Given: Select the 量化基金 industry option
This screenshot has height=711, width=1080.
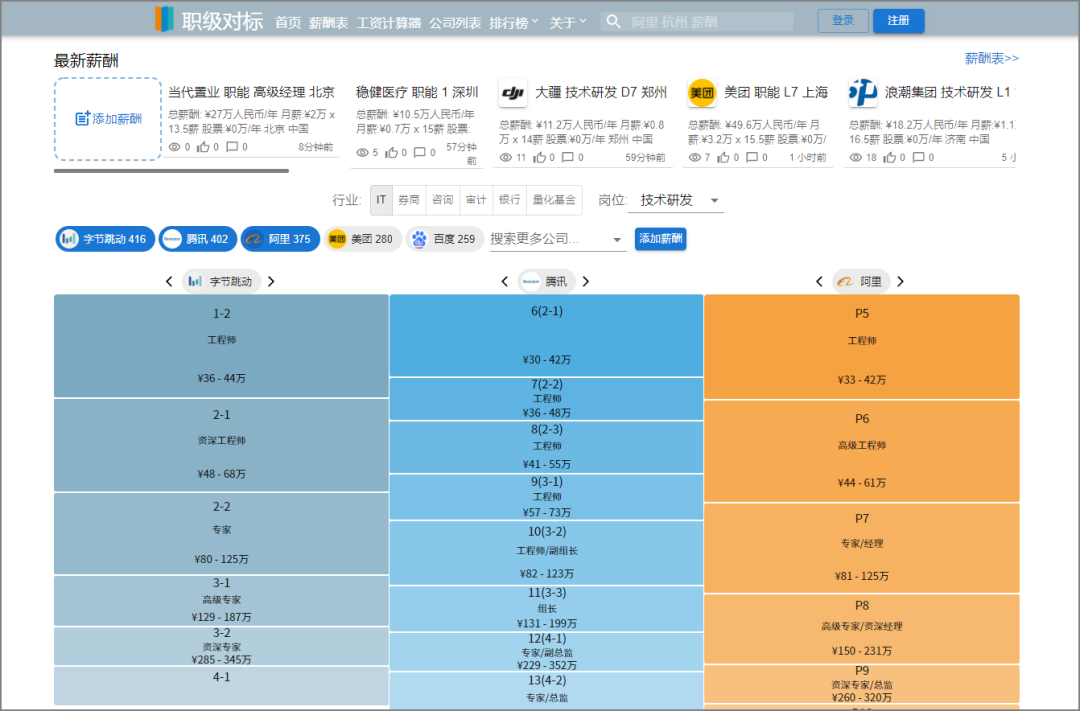Looking at the screenshot, I should (x=554, y=200).
